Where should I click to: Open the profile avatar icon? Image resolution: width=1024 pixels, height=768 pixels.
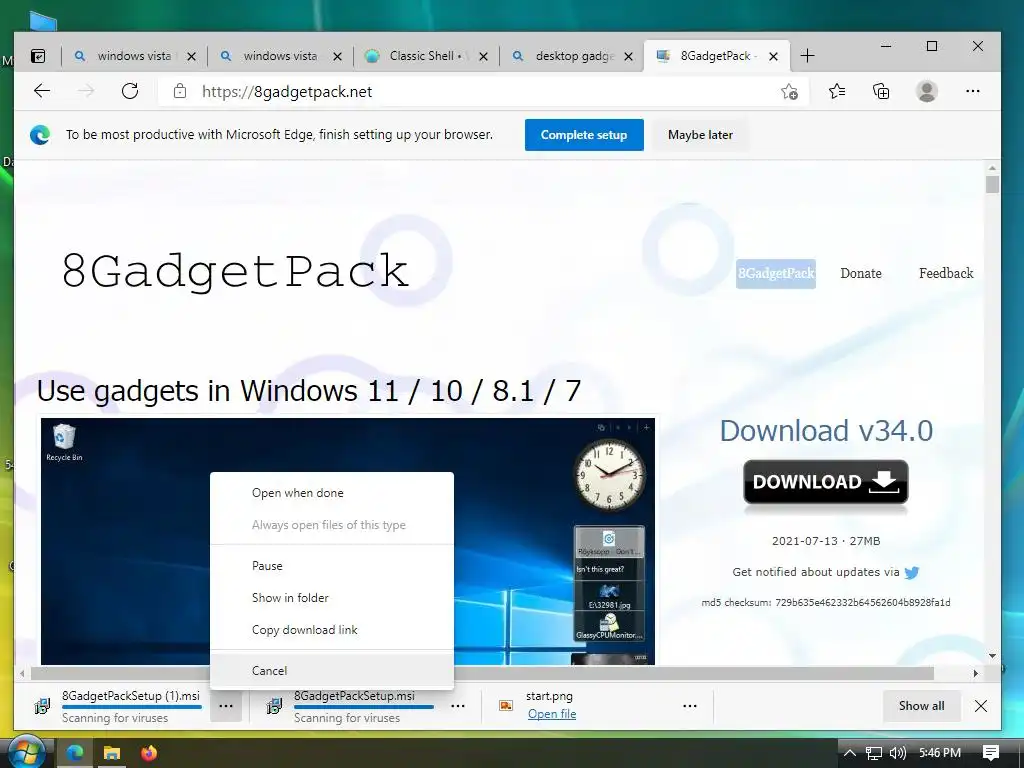click(927, 91)
